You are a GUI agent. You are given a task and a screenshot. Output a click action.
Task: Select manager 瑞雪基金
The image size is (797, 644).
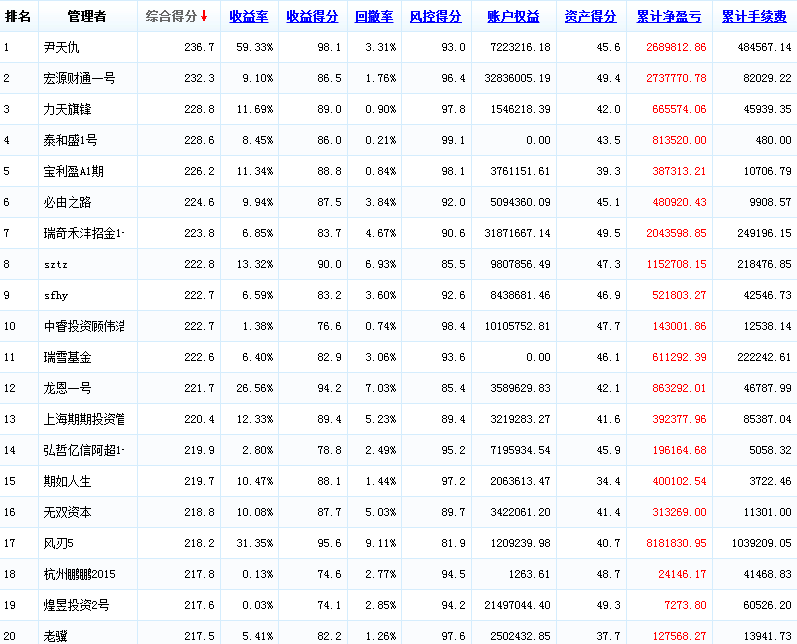point(67,357)
